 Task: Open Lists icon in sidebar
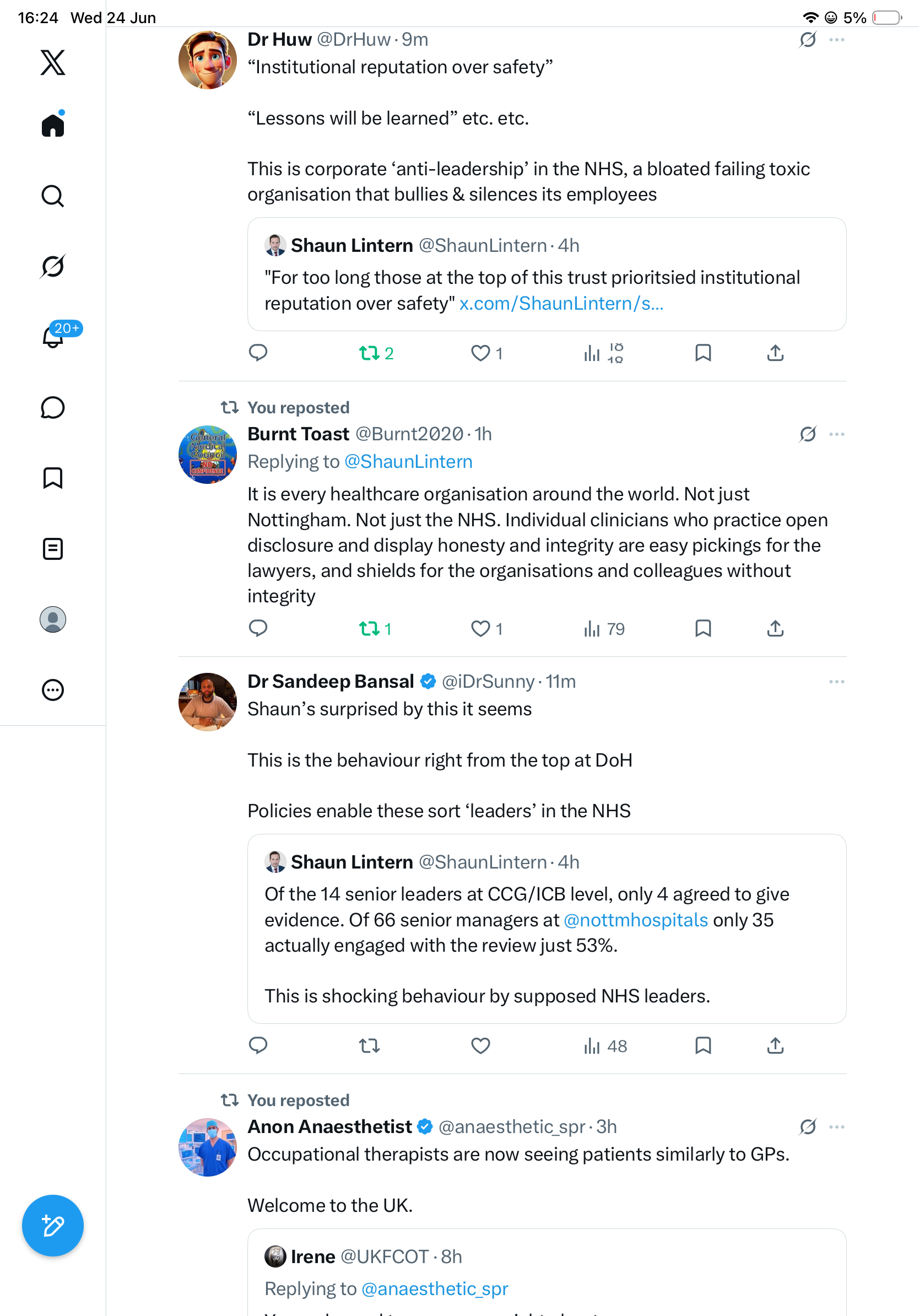click(53, 548)
